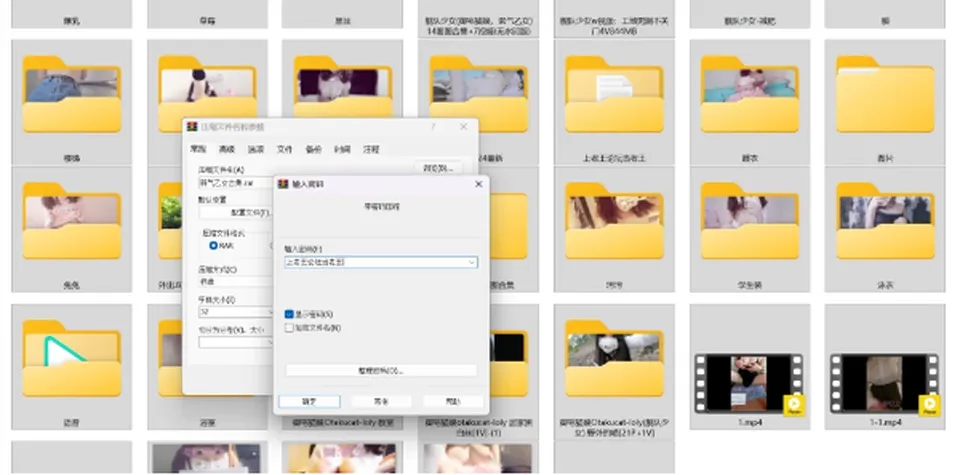Click the WinRAR icon in password dialog title
Viewport: 960px width, 475px height.
pos(283,184)
